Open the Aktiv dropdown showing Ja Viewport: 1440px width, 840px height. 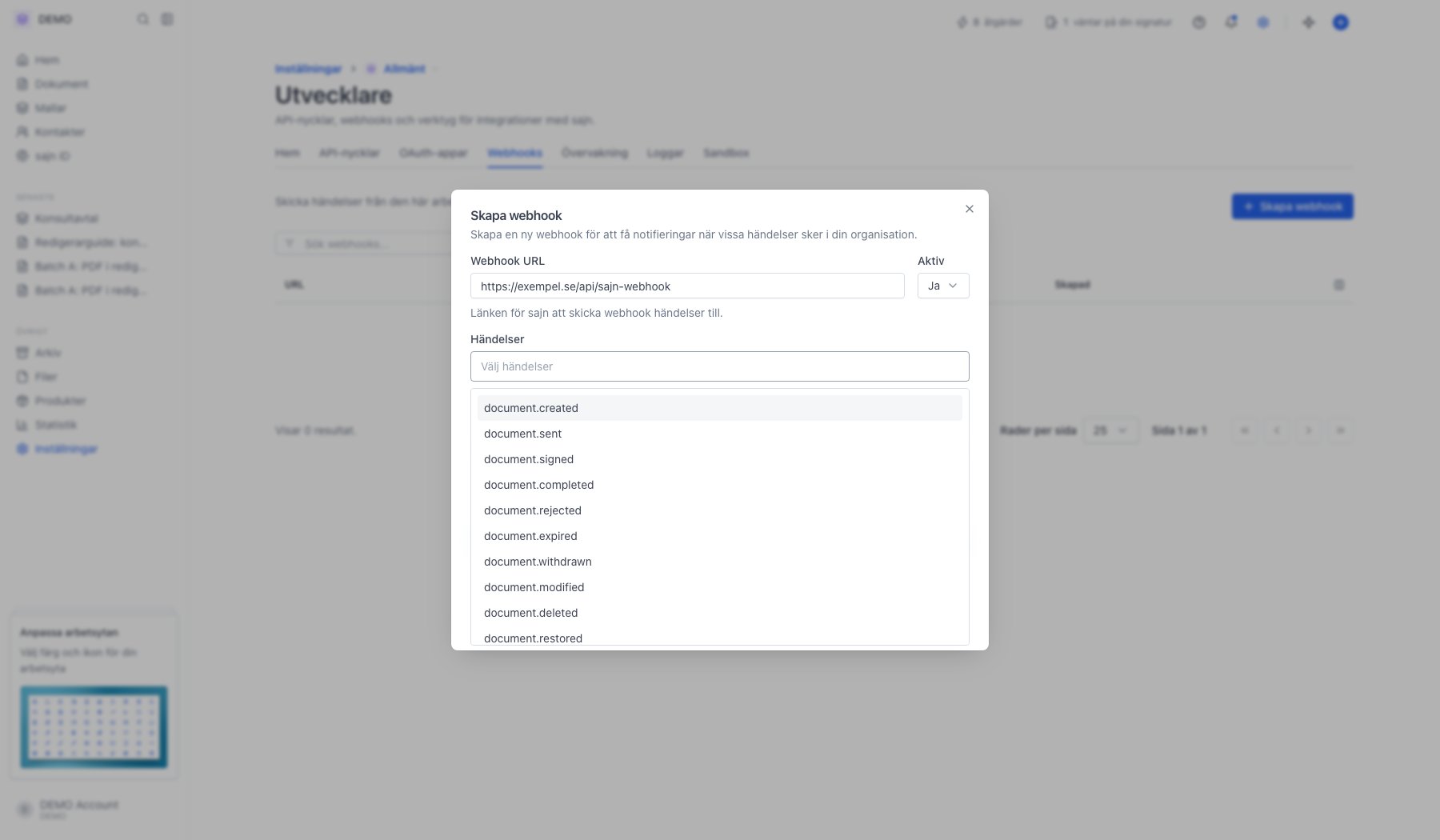coord(943,286)
